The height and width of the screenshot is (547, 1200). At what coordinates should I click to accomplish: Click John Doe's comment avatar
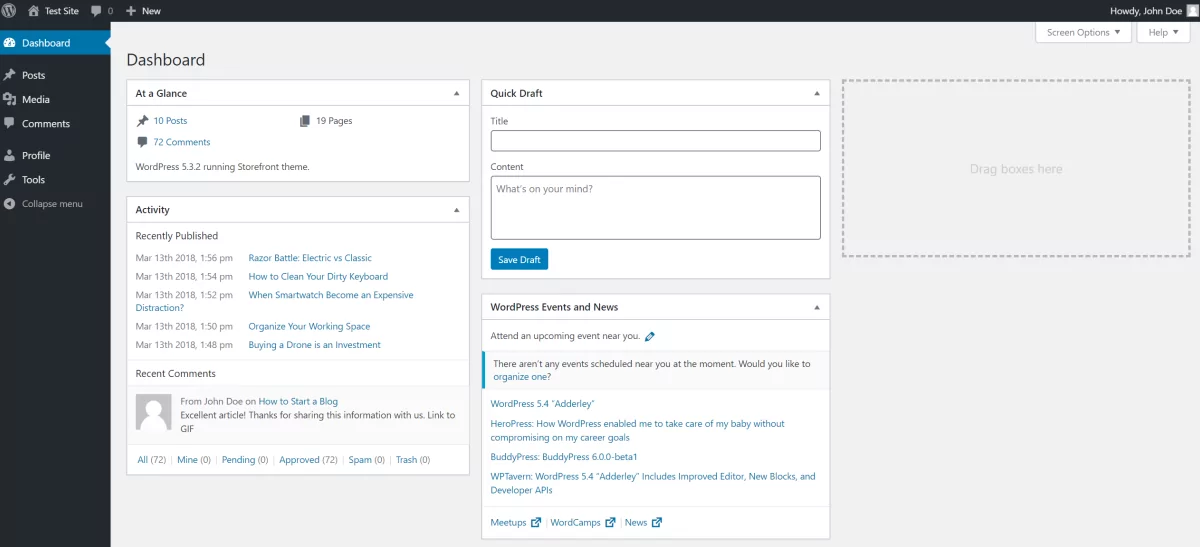click(x=153, y=412)
